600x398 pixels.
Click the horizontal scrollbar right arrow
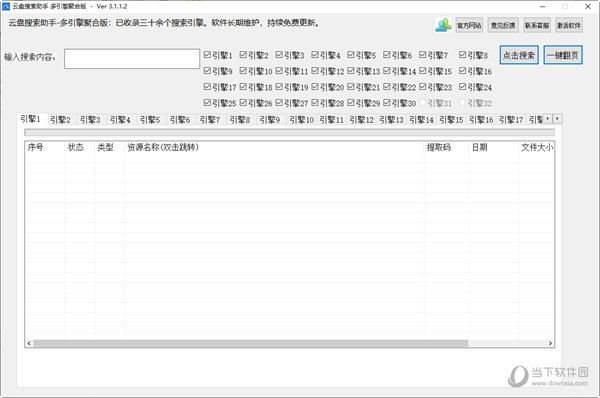550,343
